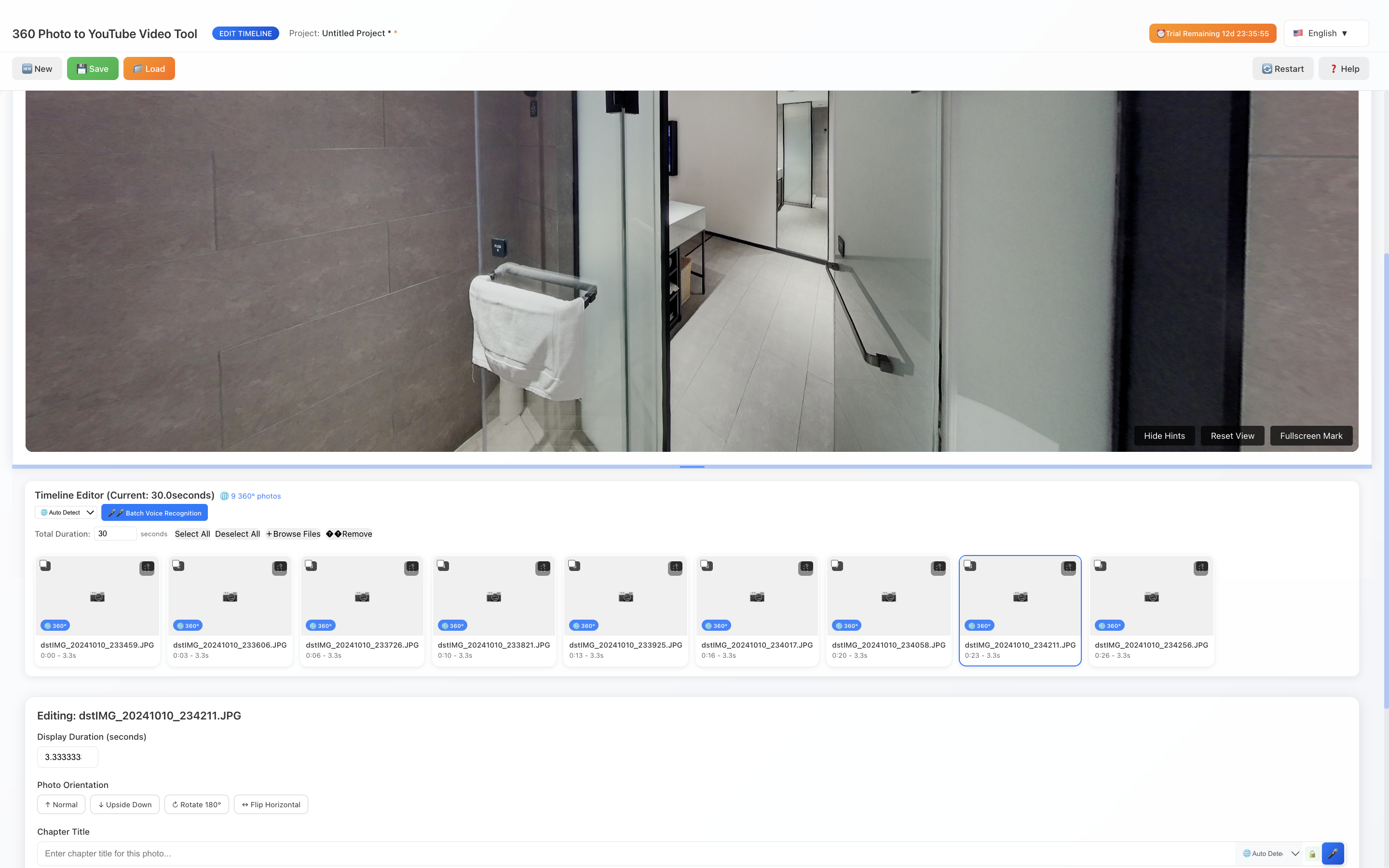
Task: Click the lock icon near chapter title
Action: pos(1312,854)
